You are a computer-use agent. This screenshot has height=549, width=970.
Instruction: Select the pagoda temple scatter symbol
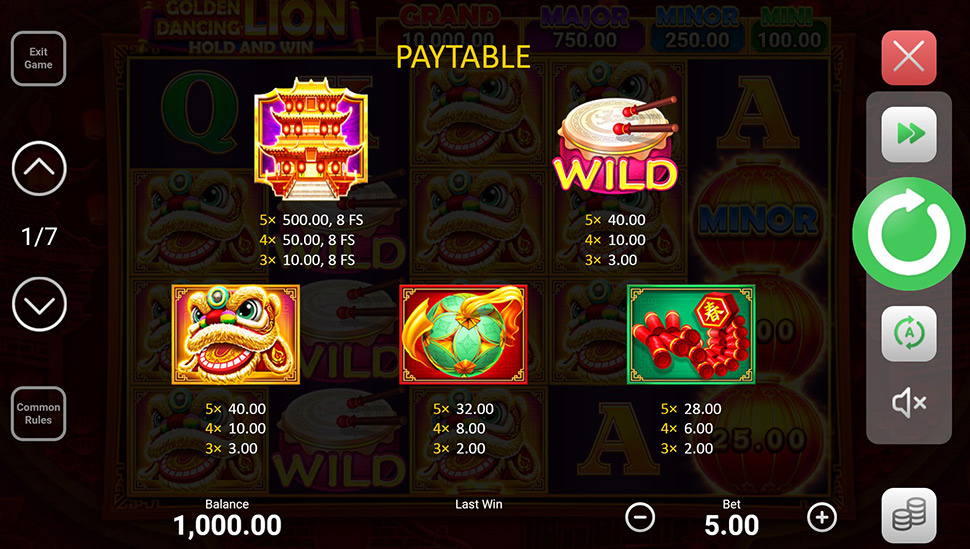tap(311, 139)
